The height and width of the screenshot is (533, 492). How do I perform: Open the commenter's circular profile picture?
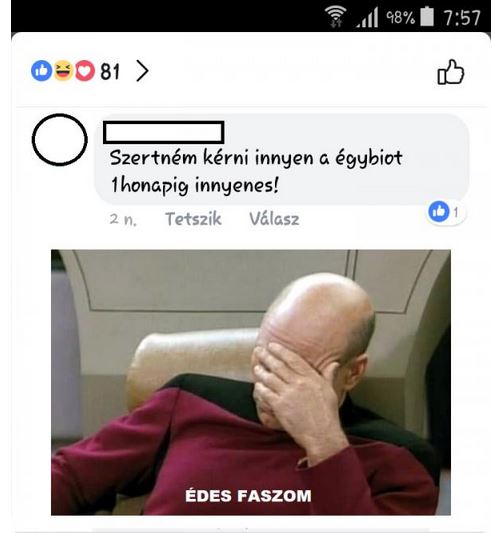pos(60,140)
